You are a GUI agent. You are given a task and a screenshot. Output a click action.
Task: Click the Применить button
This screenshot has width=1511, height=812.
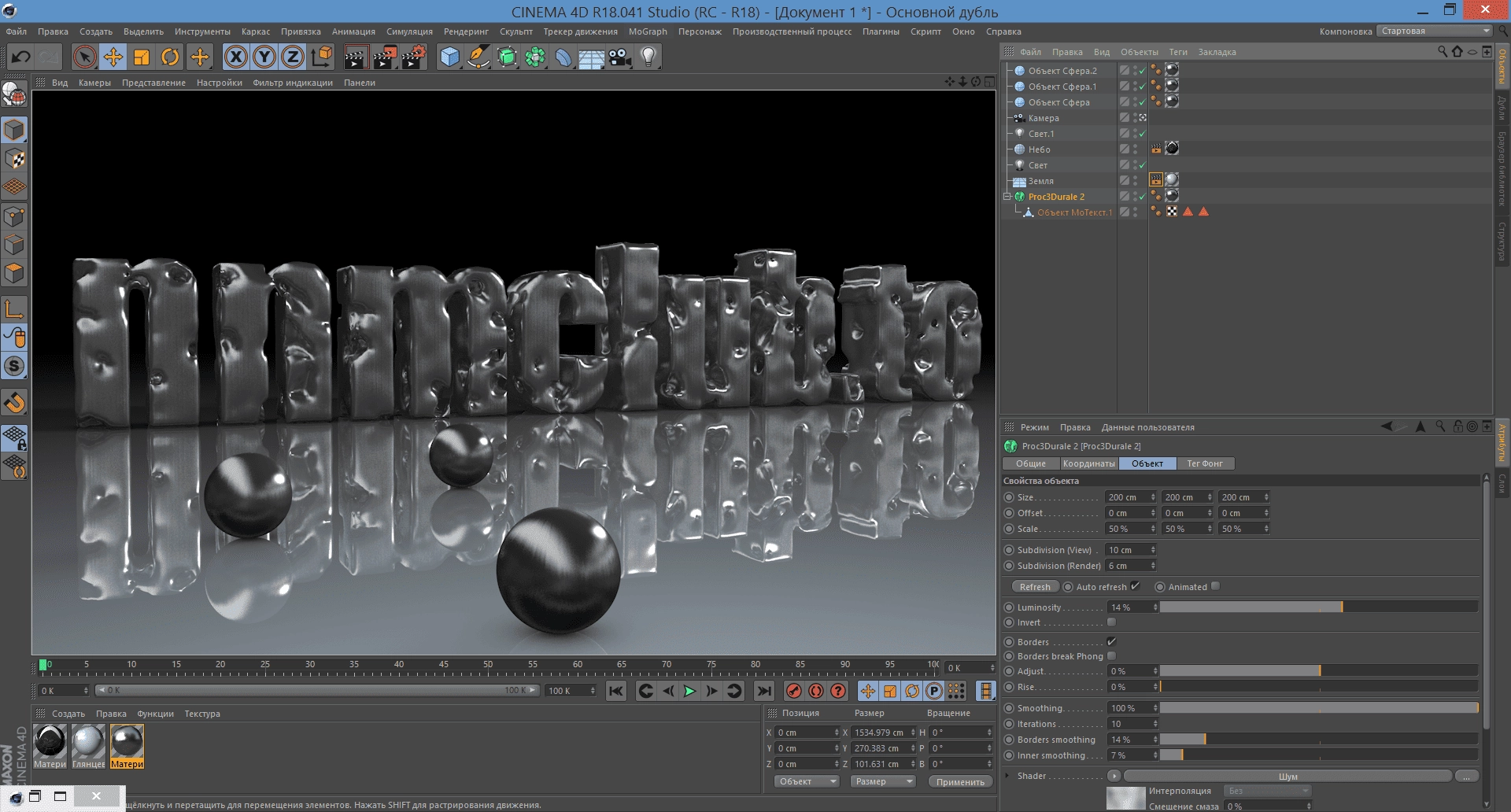(x=960, y=781)
